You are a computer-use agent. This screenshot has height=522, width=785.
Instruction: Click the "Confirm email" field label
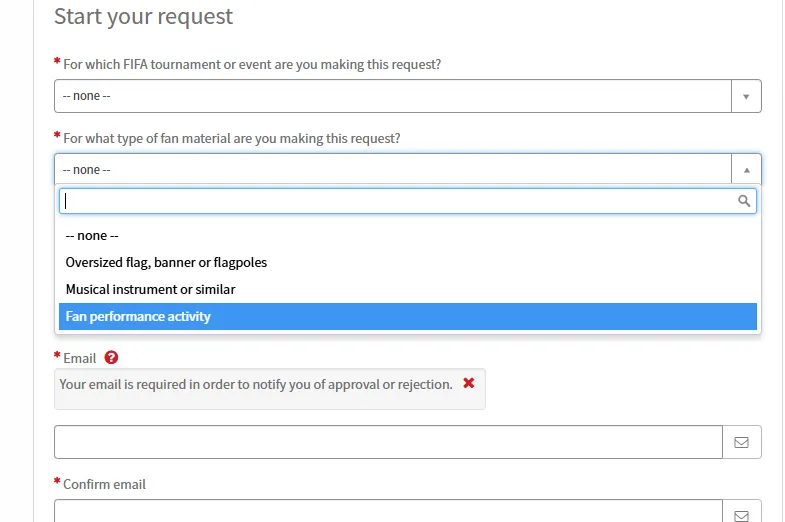pyautogui.click(x=104, y=484)
